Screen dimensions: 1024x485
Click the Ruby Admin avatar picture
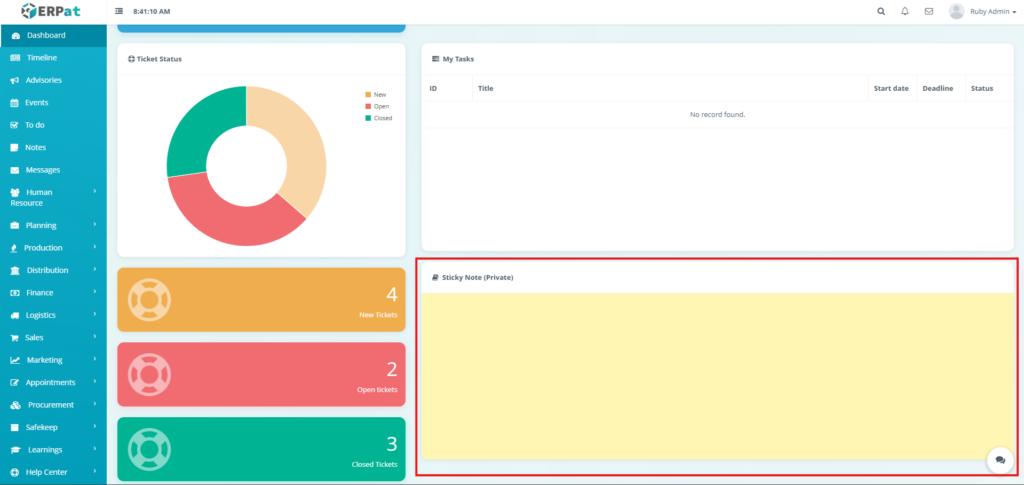coord(956,11)
